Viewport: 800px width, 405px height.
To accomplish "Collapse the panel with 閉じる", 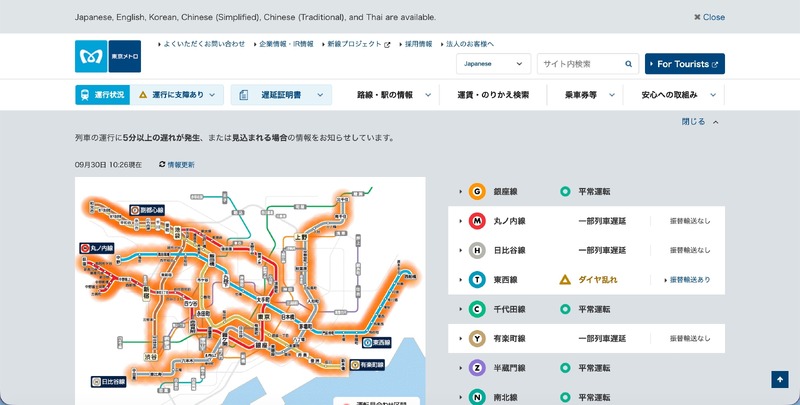I will point(700,121).
